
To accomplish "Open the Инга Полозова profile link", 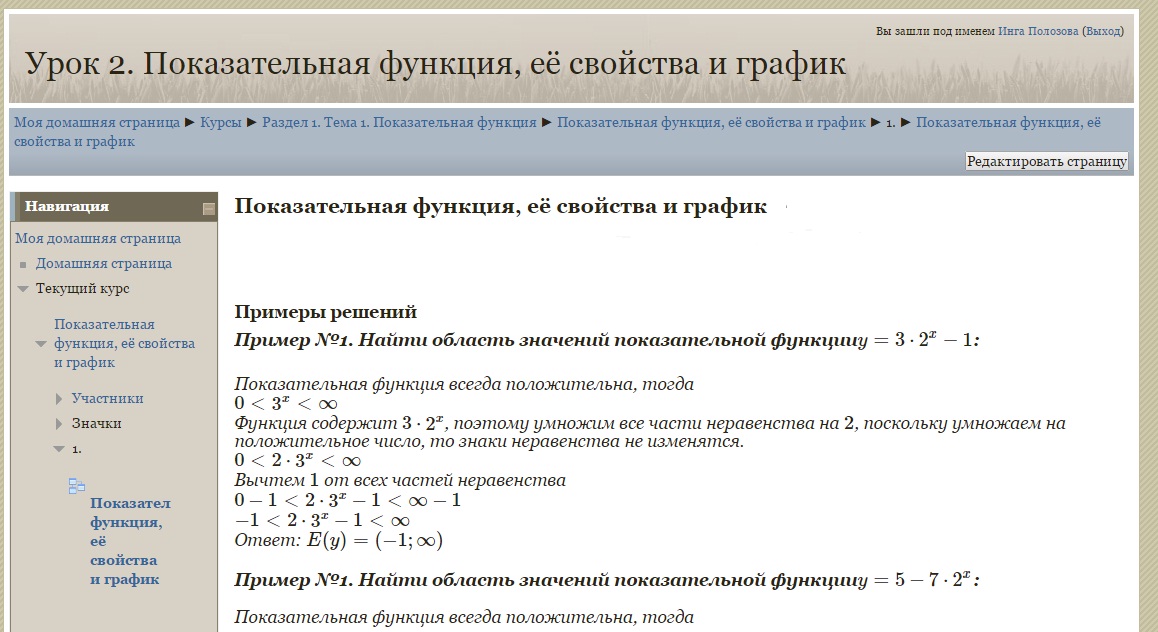I will click(x=1038, y=31).
